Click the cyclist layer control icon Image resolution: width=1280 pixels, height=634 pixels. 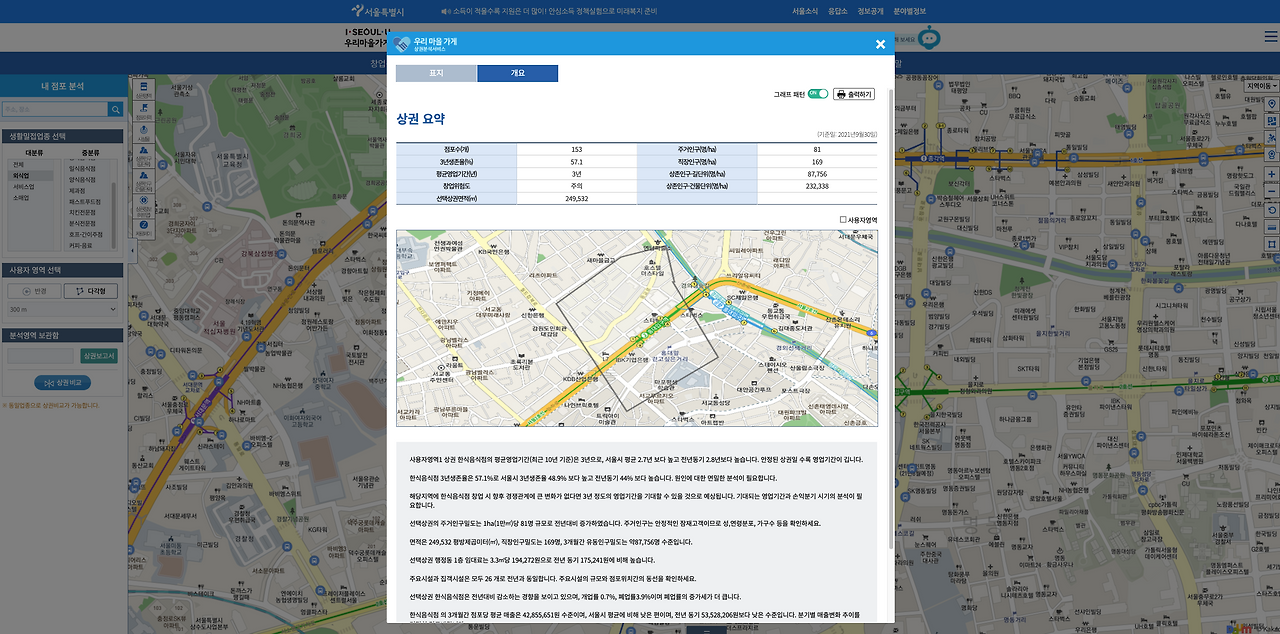(x=1272, y=137)
